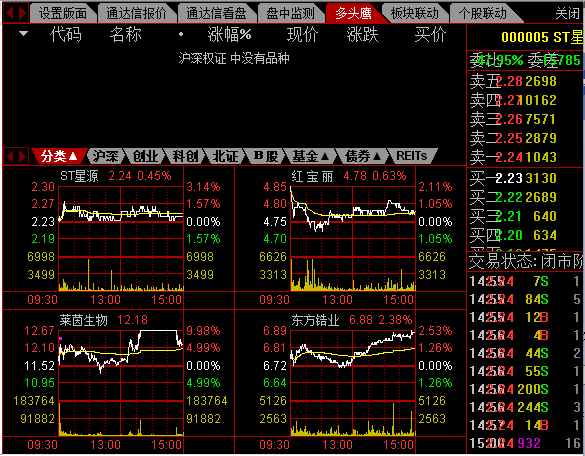Sort by the 买价 column header
585x456 pixels.
coord(430,35)
